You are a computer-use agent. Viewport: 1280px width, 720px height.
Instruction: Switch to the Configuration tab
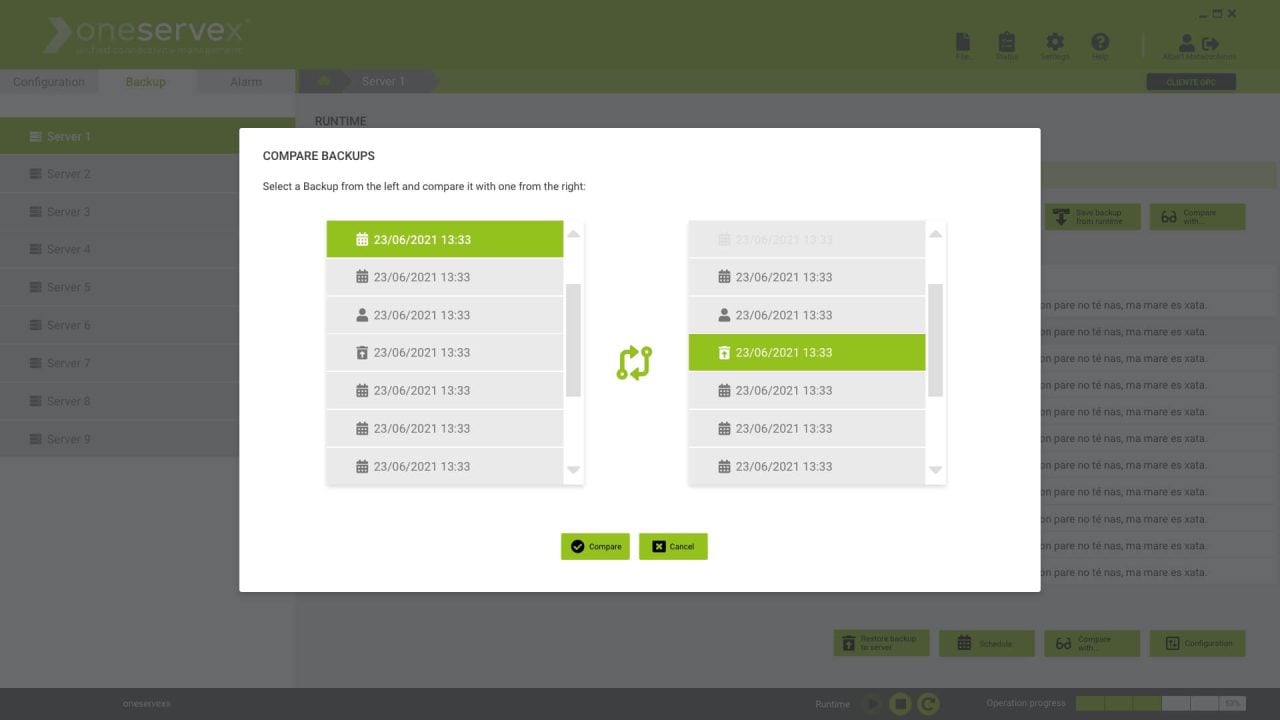(49, 82)
